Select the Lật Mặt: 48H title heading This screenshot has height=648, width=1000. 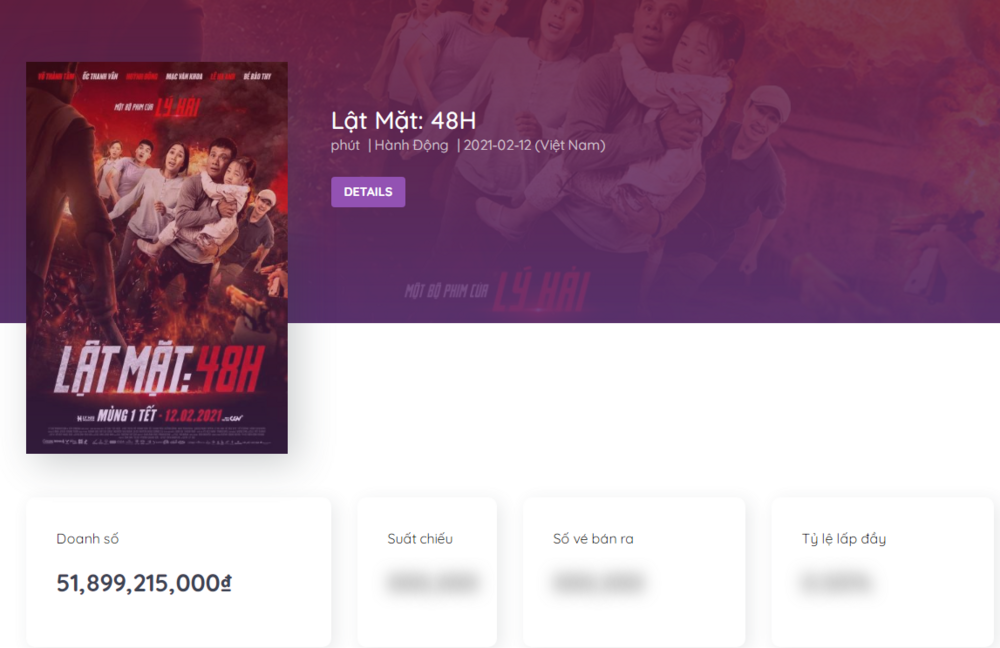(x=403, y=121)
